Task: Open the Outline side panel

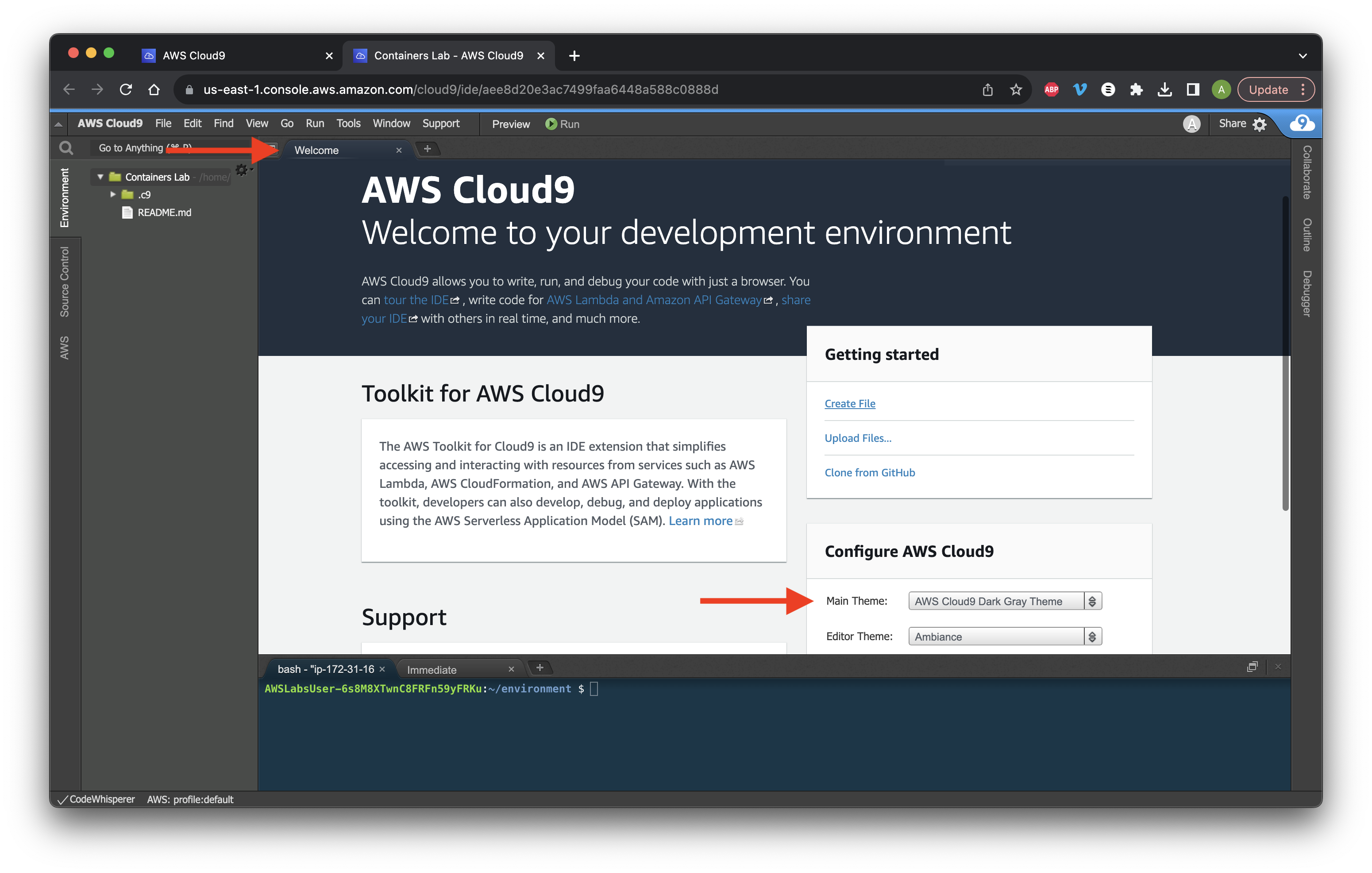Action: click(x=1306, y=235)
